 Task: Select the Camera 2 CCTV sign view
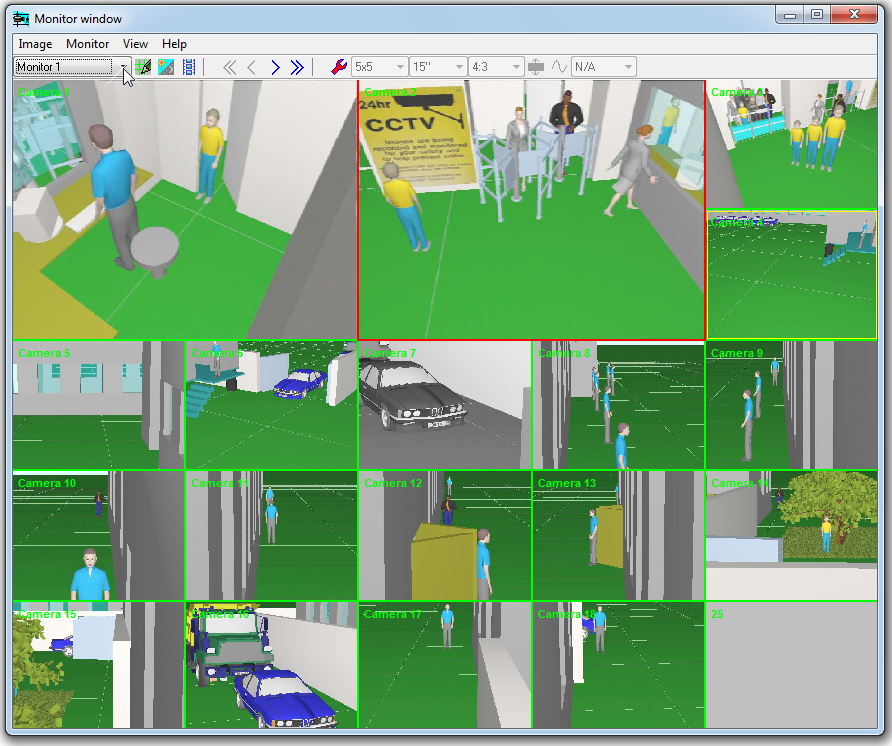pos(531,210)
